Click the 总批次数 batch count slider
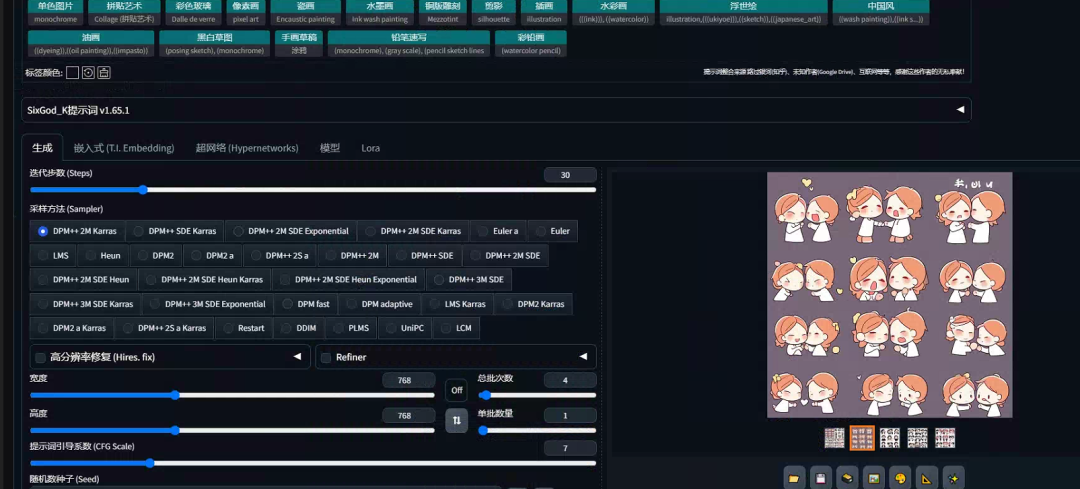Image resolution: width=1080 pixels, height=489 pixels. point(537,395)
